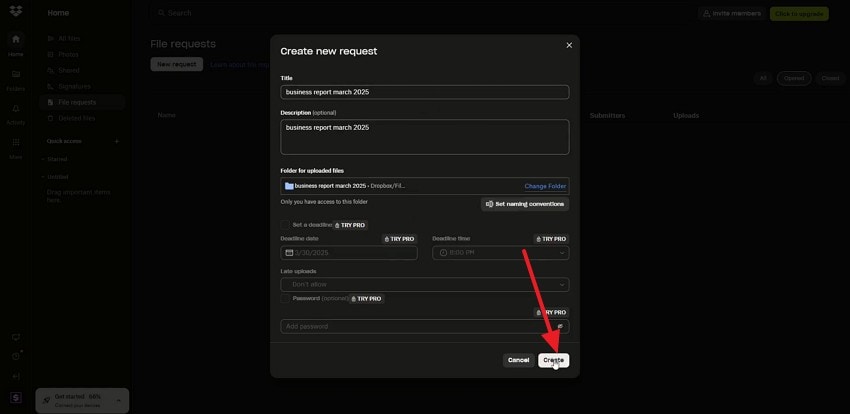Click TRY PRO badge next to Set a deadline
Viewport: 850px width, 414px height.
coord(351,225)
